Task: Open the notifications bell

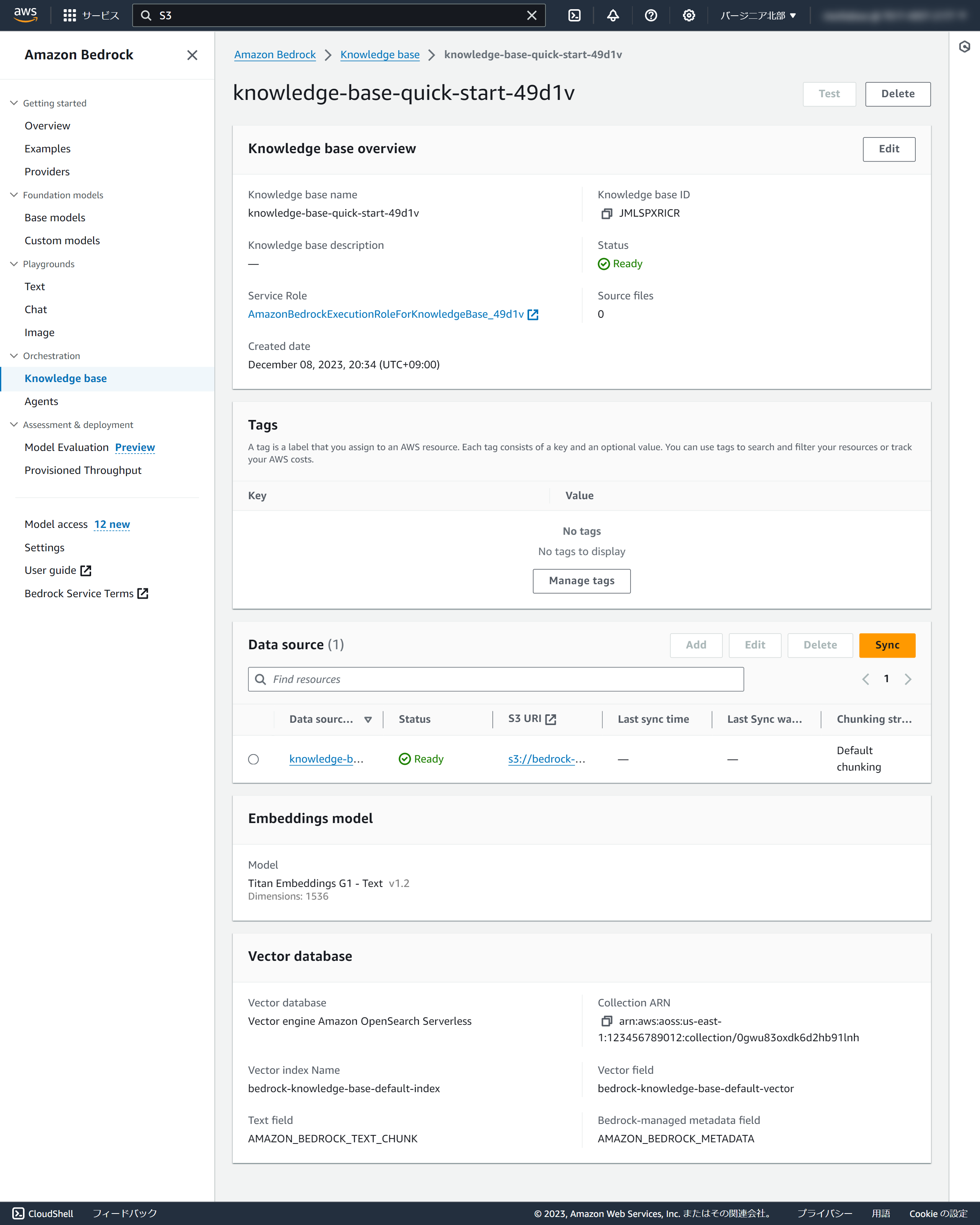Action: (x=612, y=15)
